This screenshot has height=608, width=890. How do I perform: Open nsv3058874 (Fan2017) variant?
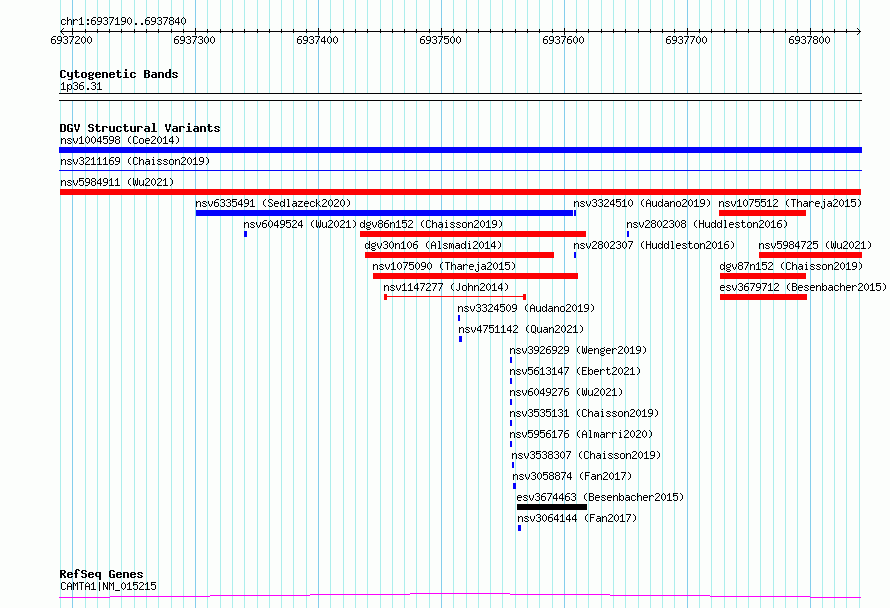click(572, 476)
